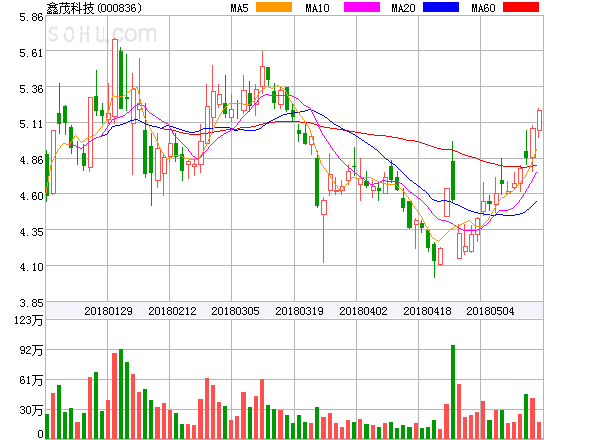
Task: Click the 20180418 date label
Action: (427, 311)
